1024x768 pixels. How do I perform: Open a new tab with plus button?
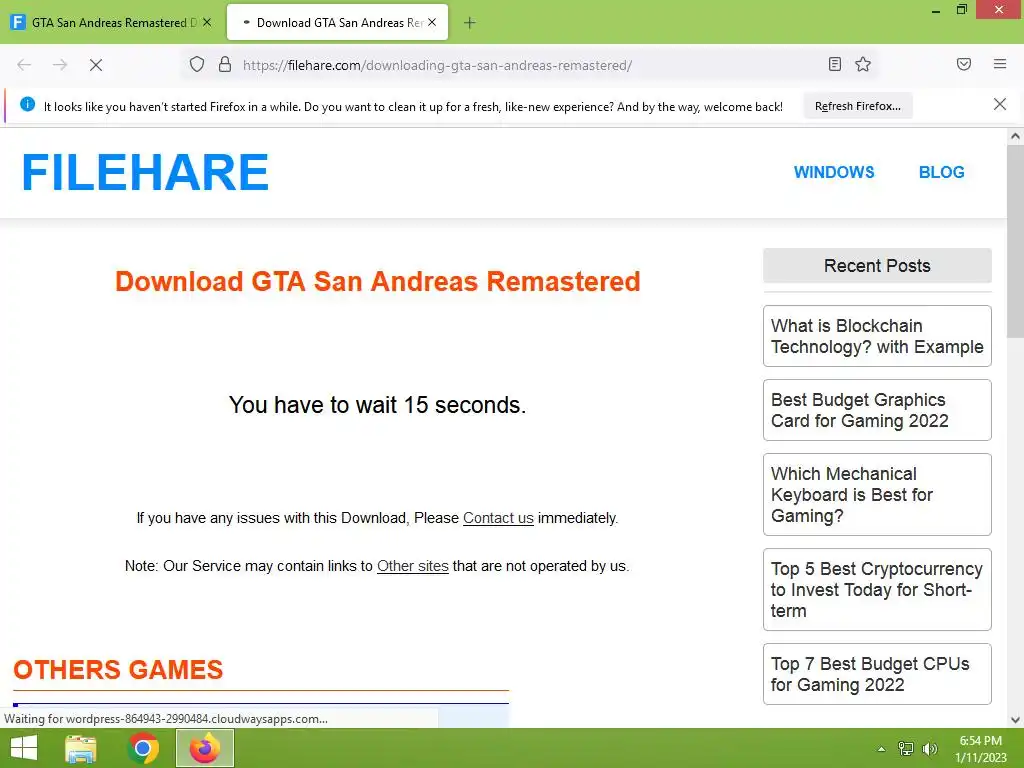tap(470, 23)
